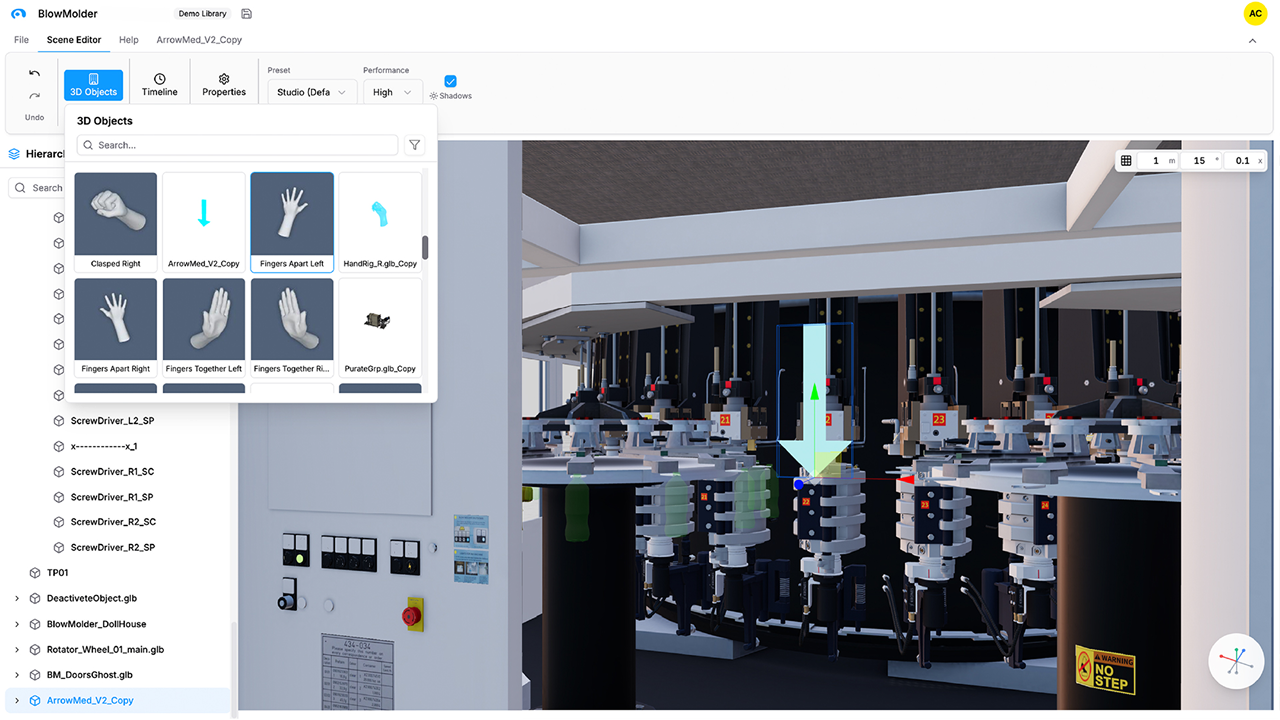Click the grid snap icon in the viewport
Viewport: 1280px width, 720px height.
(x=1126, y=161)
